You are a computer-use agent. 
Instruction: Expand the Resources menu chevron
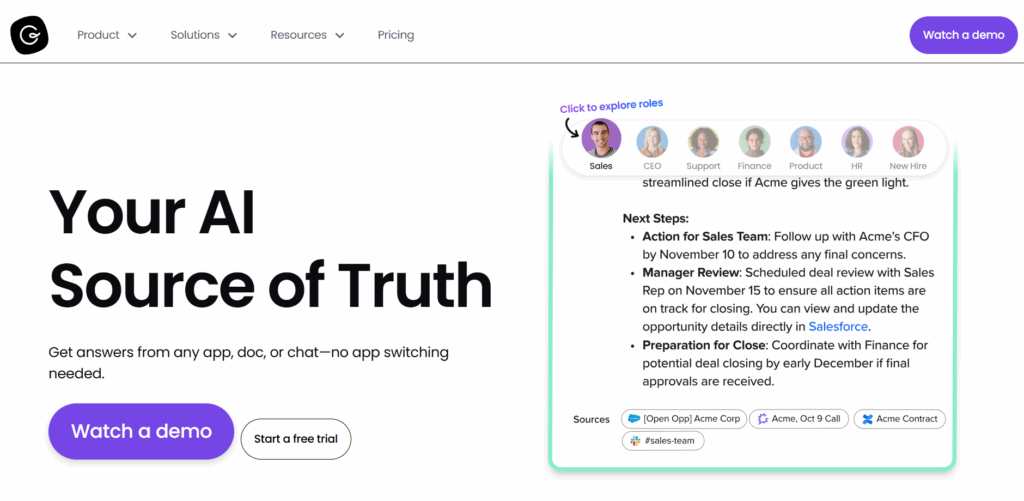click(x=339, y=35)
